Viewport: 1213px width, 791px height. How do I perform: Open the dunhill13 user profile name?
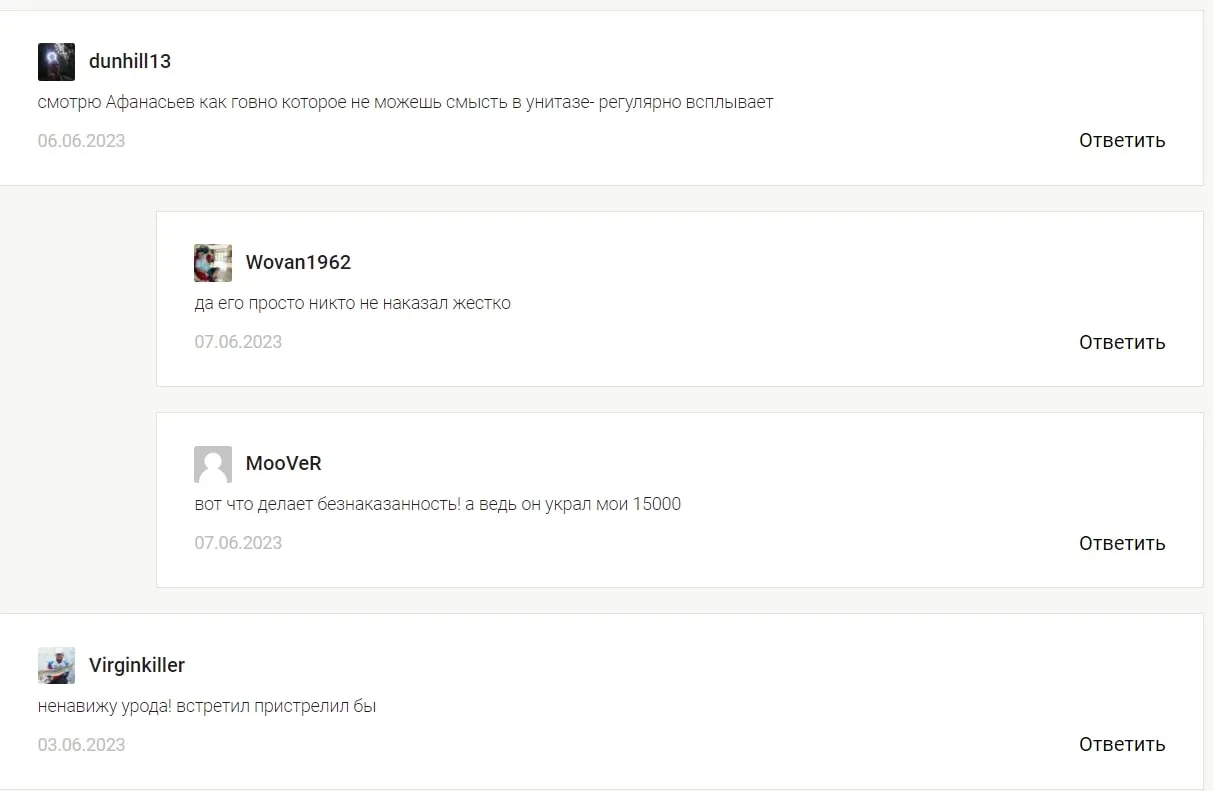coord(130,61)
